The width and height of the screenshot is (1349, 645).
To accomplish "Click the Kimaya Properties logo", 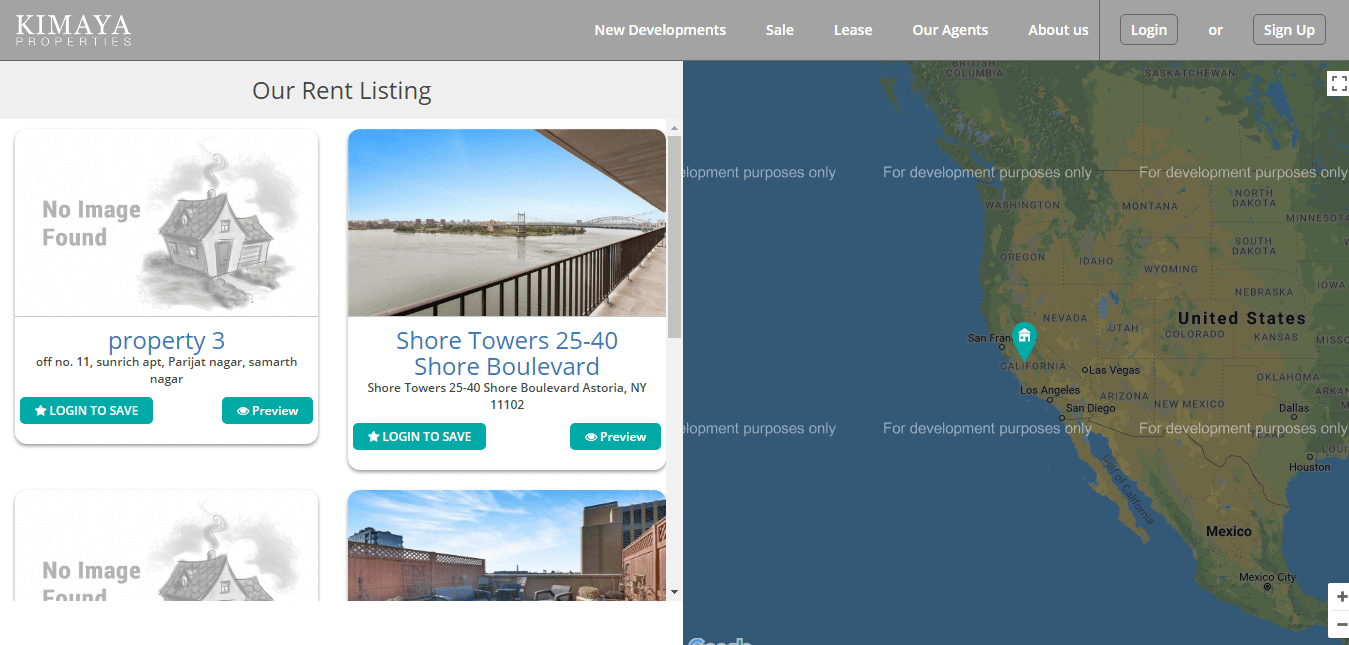I will point(73,30).
